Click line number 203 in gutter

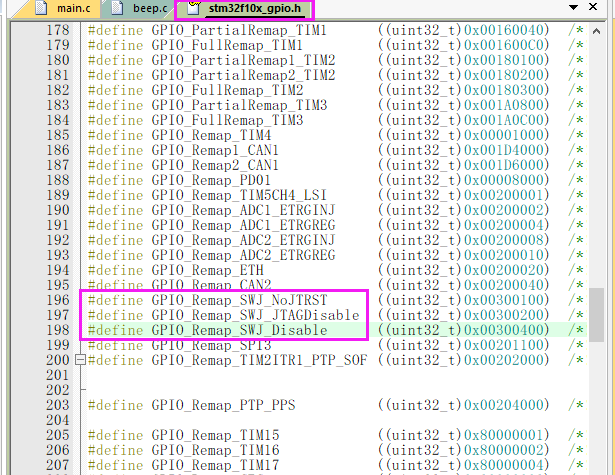58,405
